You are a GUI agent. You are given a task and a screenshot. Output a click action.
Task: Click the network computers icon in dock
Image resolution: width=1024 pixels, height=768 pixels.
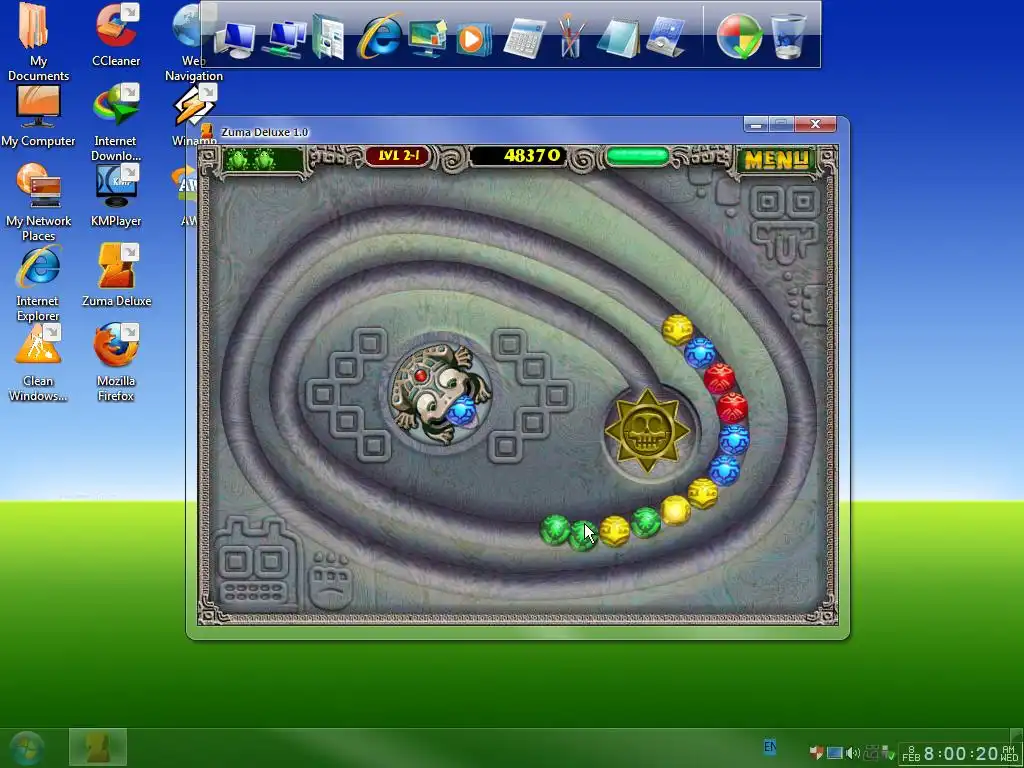285,39
